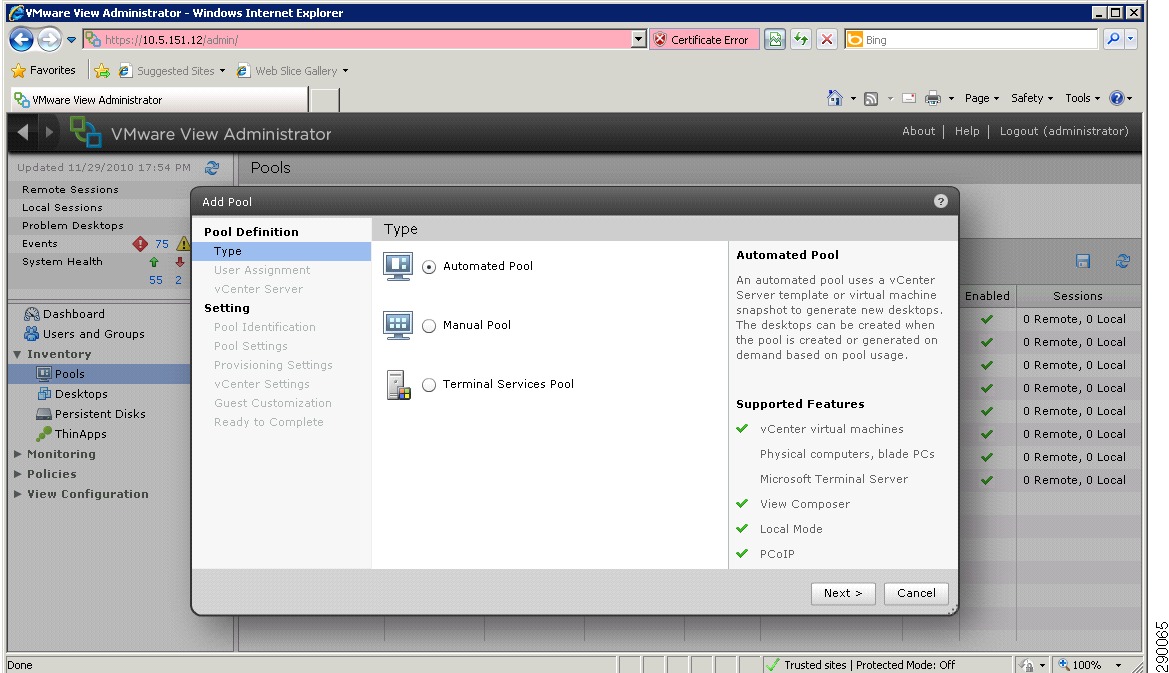Open the Favorites star button

click(x=43, y=70)
